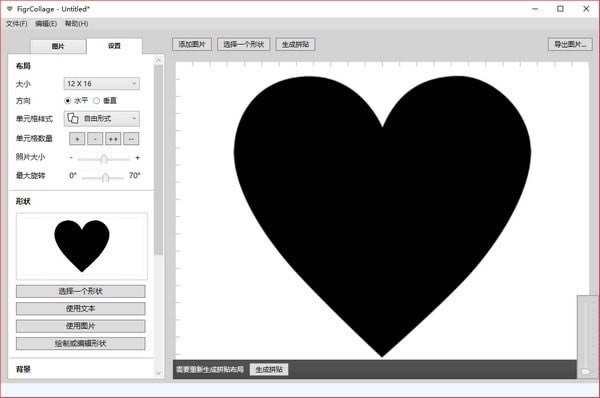Select the 垂直 vertical orientation radio

coord(96,101)
